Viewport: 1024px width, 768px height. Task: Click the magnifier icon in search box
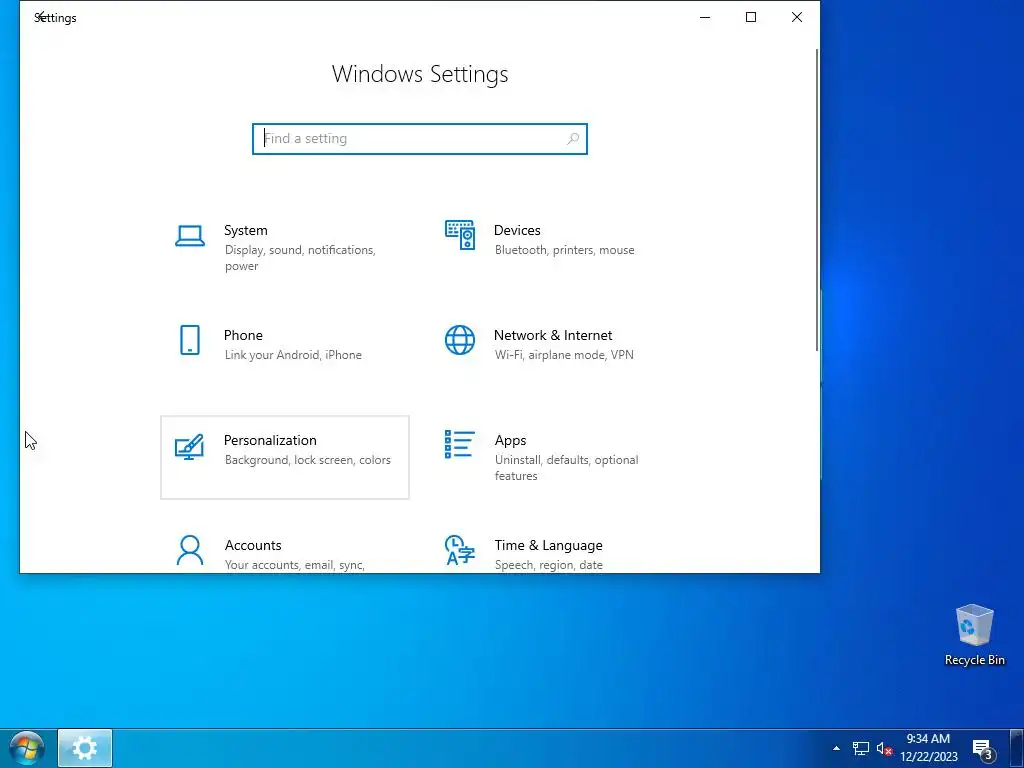click(x=573, y=138)
